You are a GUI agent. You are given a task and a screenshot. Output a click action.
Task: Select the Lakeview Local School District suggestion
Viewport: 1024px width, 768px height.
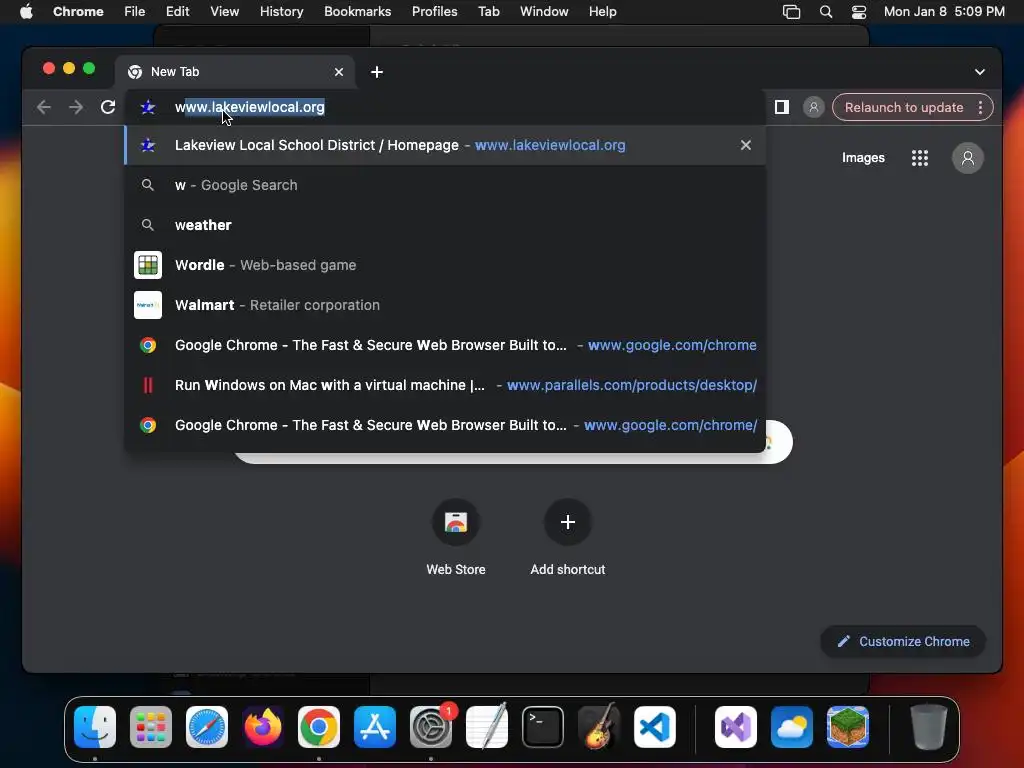445,145
